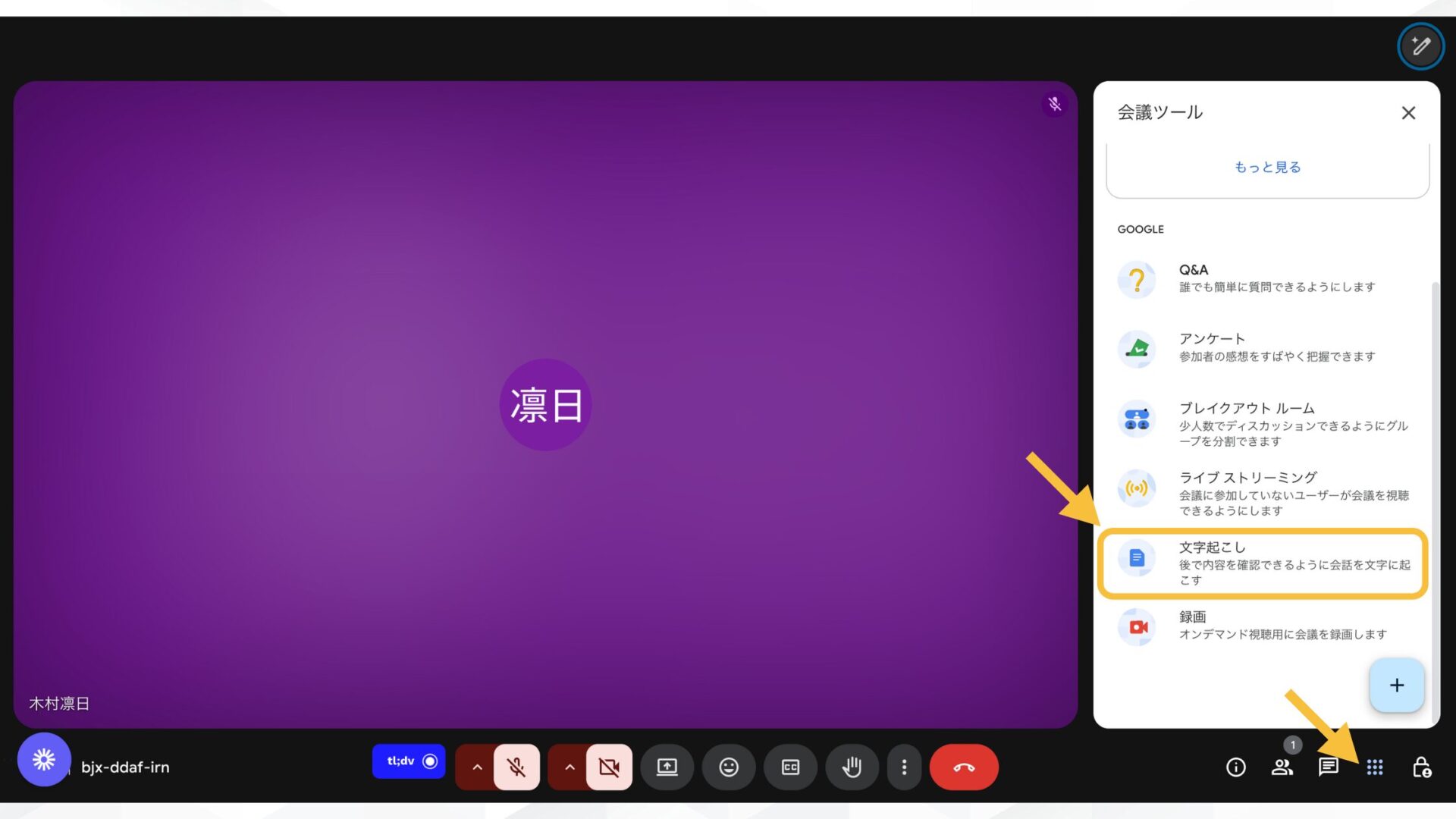This screenshot has width=1456, height=819.
Task: View meeting details info
Action: pyautogui.click(x=1235, y=767)
